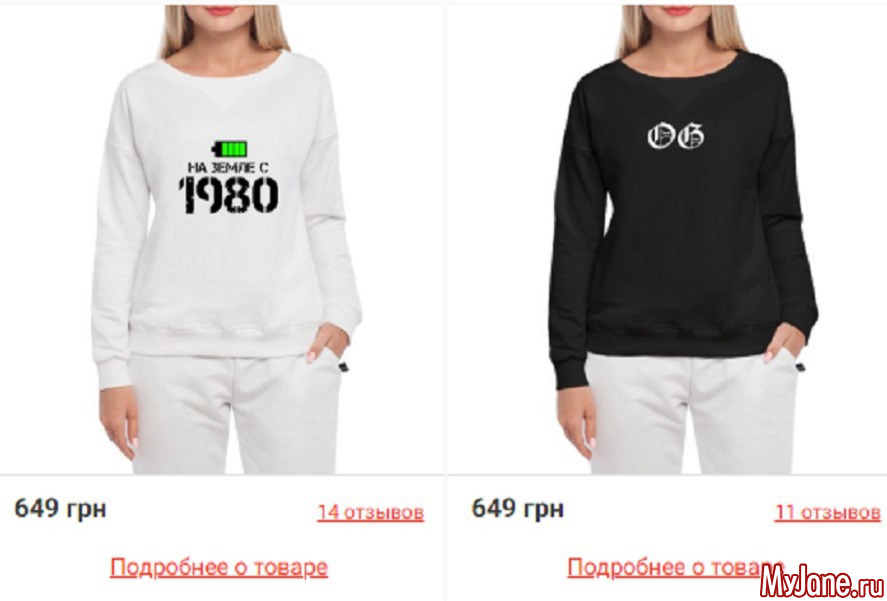Image resolution: width=887 pixels, height=601 pixels.
Task: Open Подробнее о товаре under white sweatshirt
Action: pos(219,567)
